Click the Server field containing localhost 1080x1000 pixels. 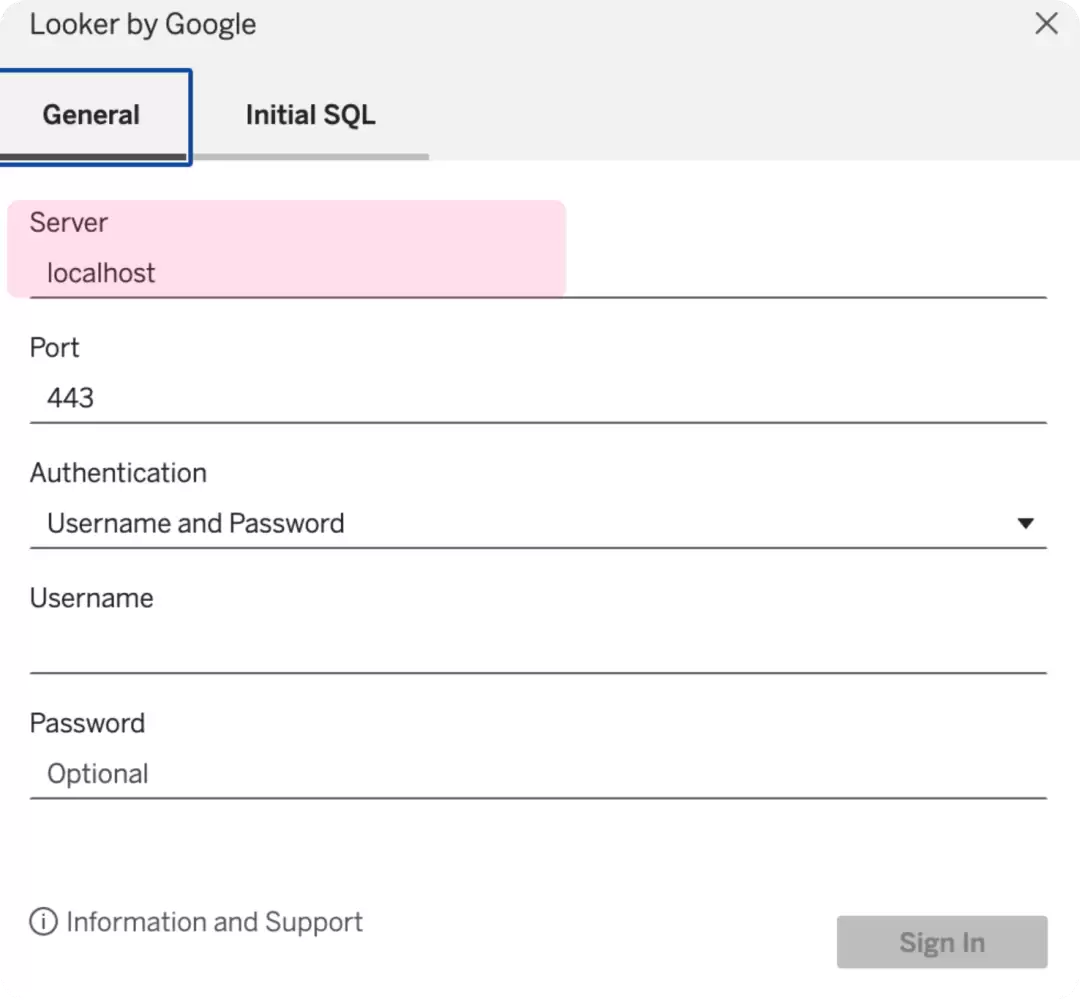point(538,273)
